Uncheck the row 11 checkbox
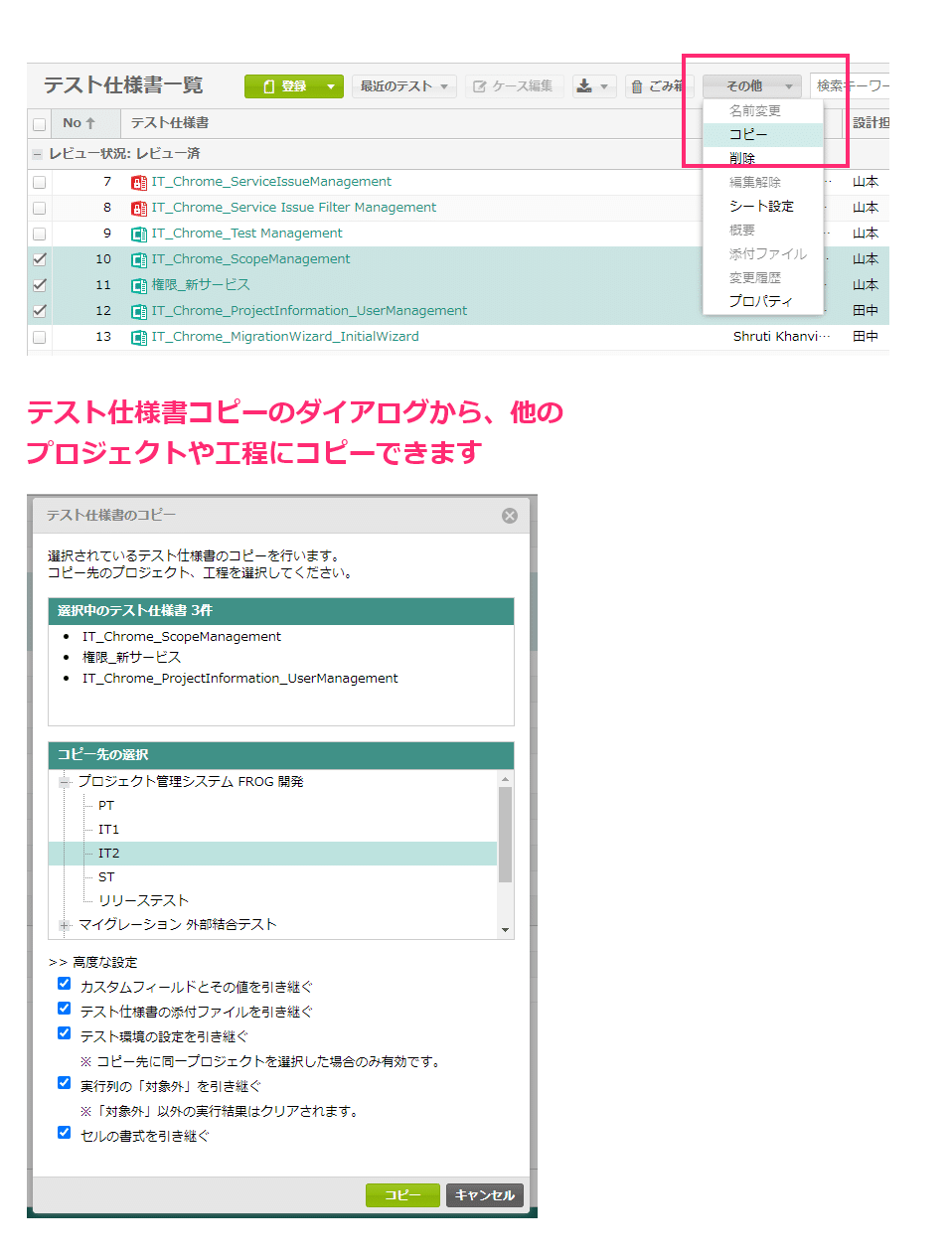Image resolution: width=952 pixels, height=1256 pixels. pos(39,285)
